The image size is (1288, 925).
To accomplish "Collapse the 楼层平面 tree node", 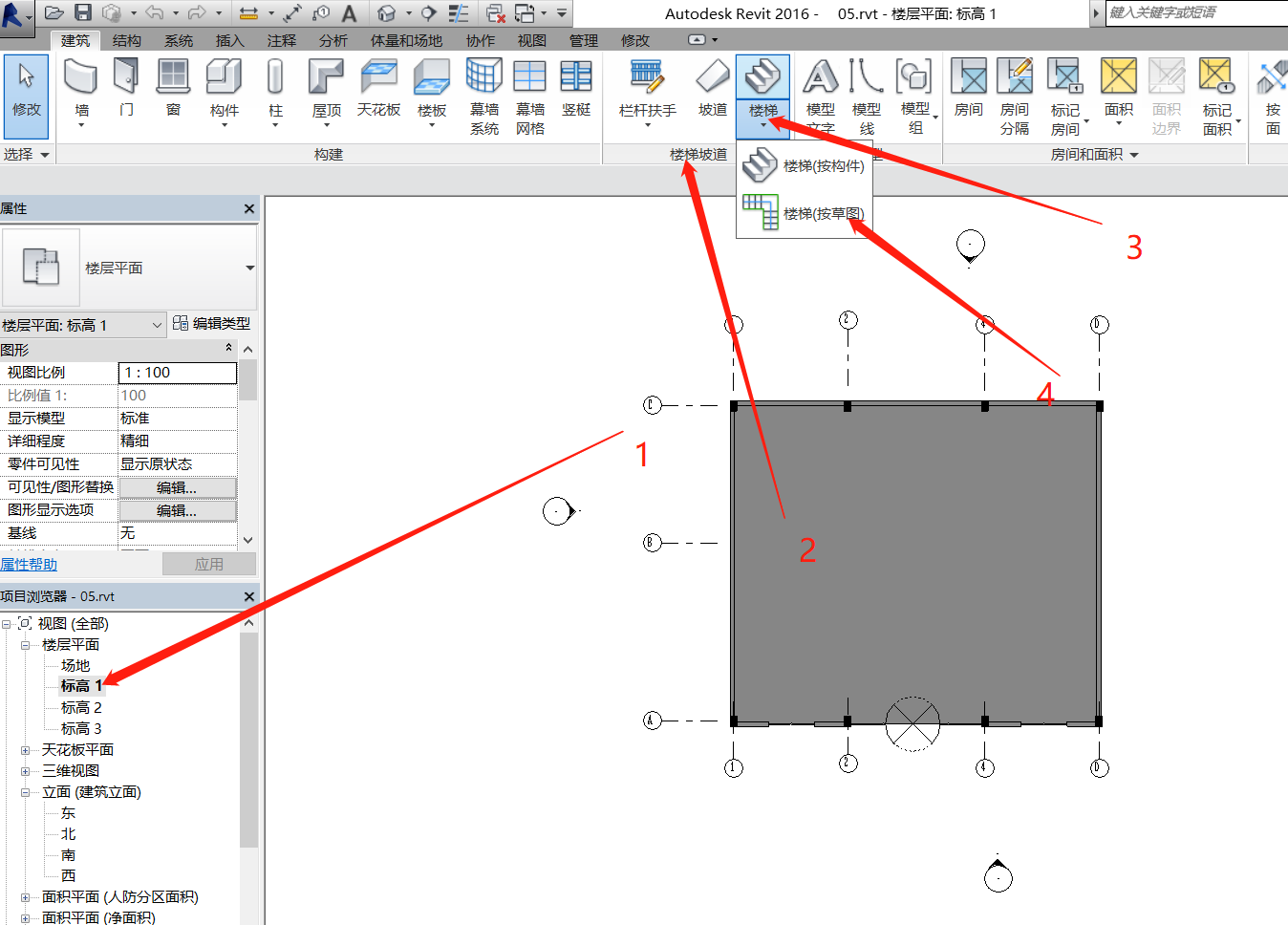I will click(26, 645).
